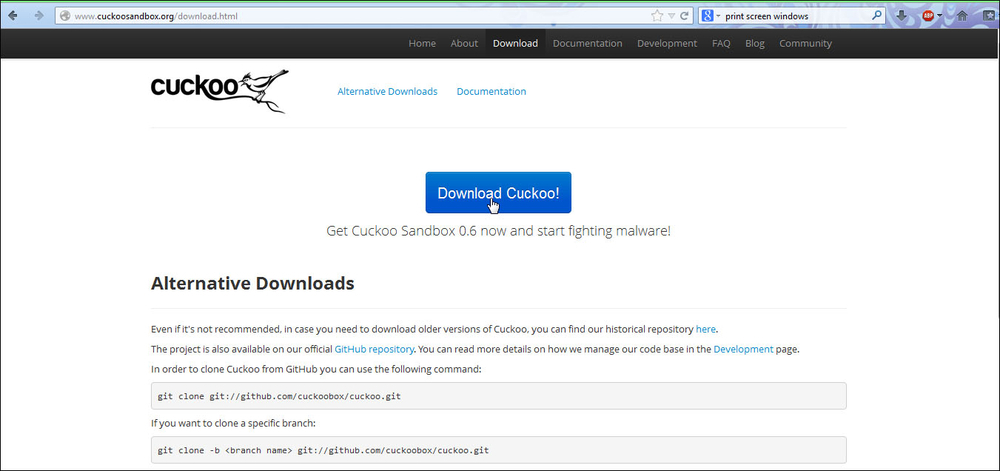Click the site identity globe icon
The height and width of the screenshot is (471, 1000).
(64, 16)
